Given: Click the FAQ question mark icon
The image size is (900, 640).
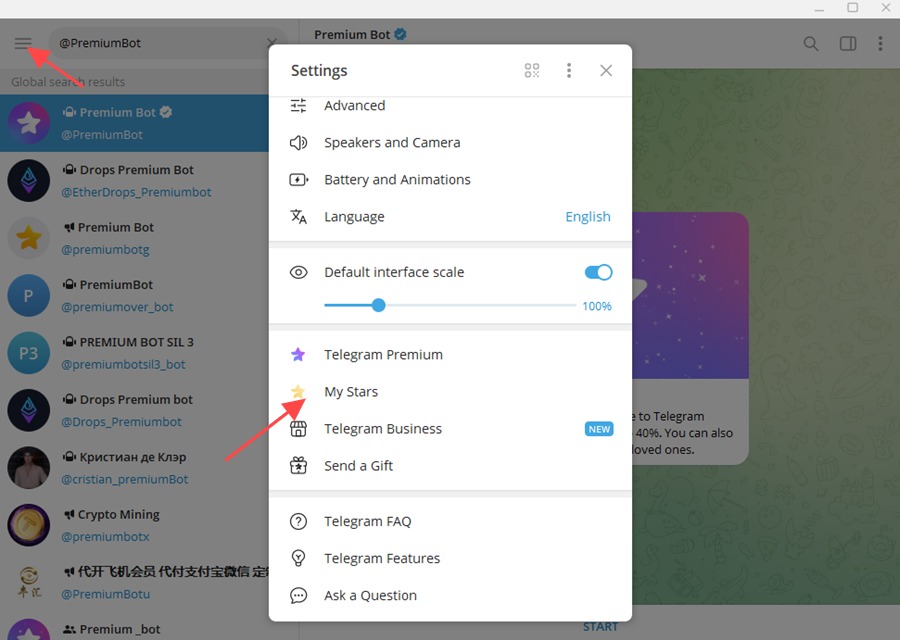Looking at the screenshot, I should coord(298,521).
